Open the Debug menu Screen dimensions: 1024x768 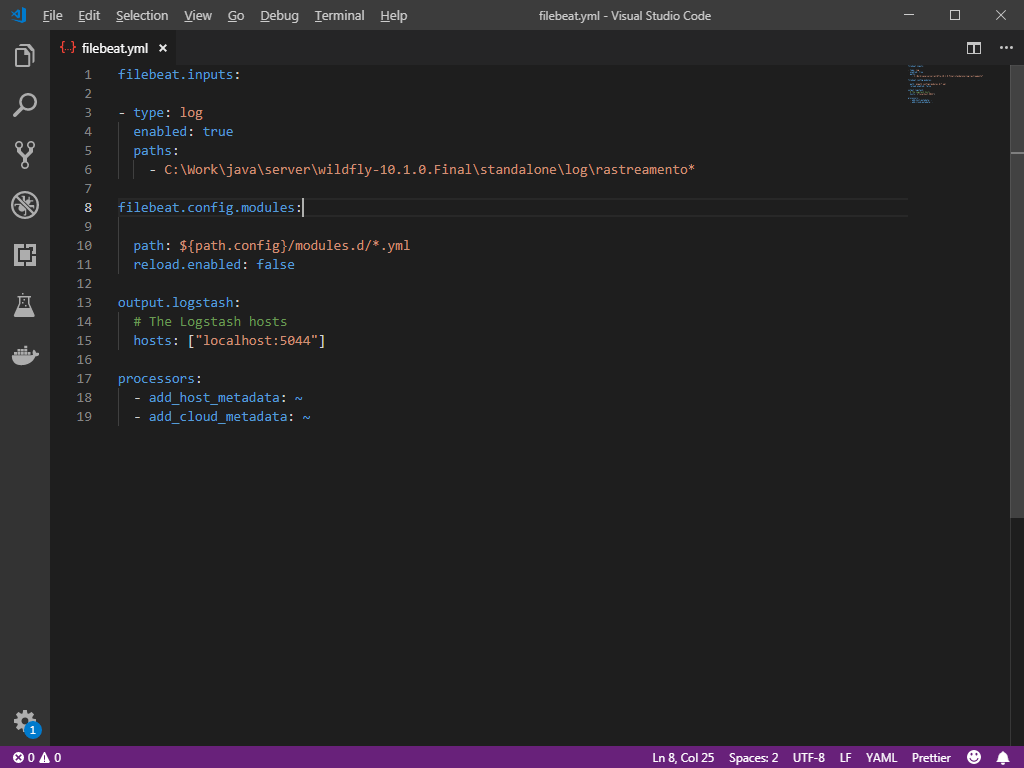279,16
